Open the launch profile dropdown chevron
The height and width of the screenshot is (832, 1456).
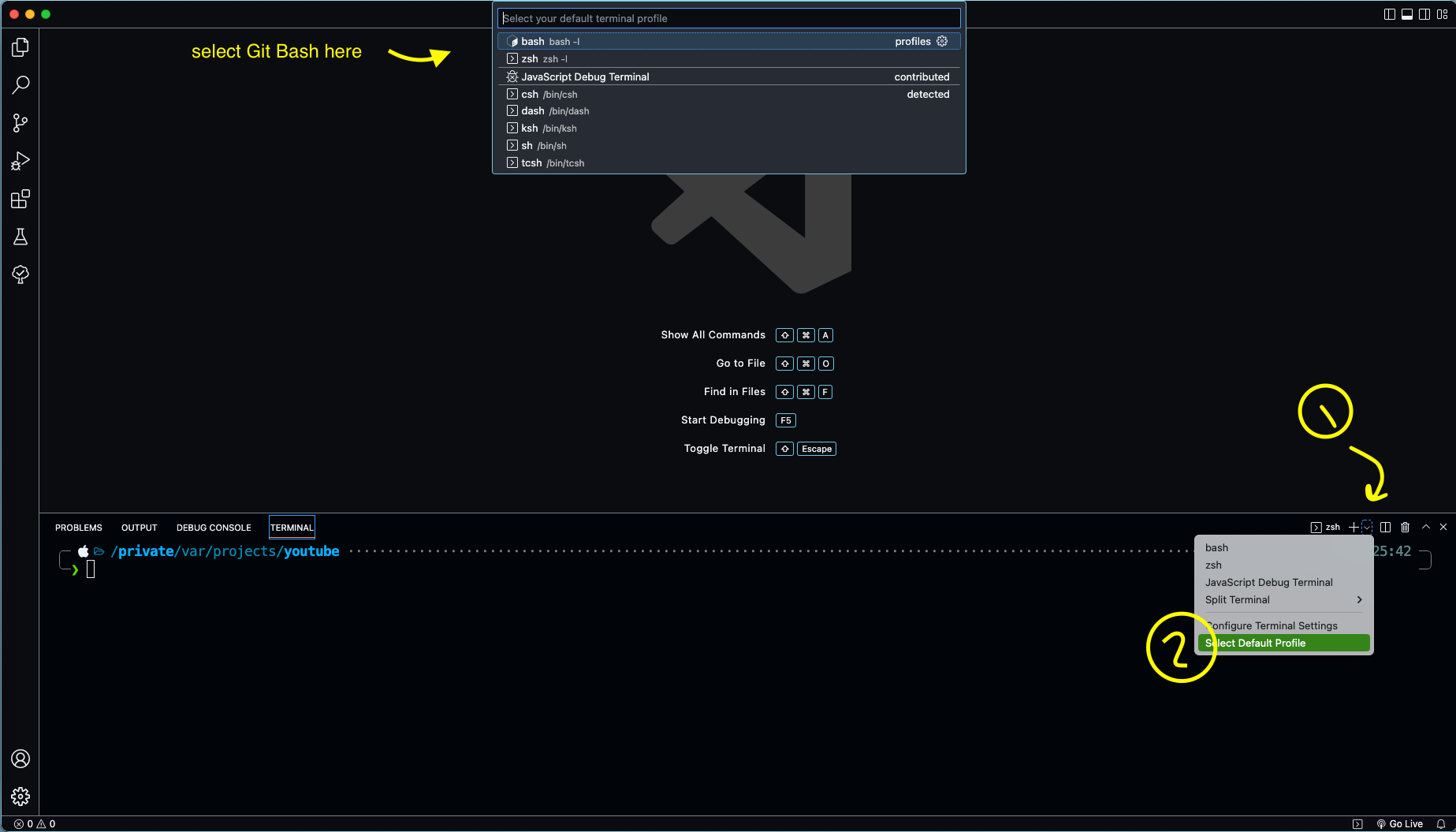(x=1367, y=527)
